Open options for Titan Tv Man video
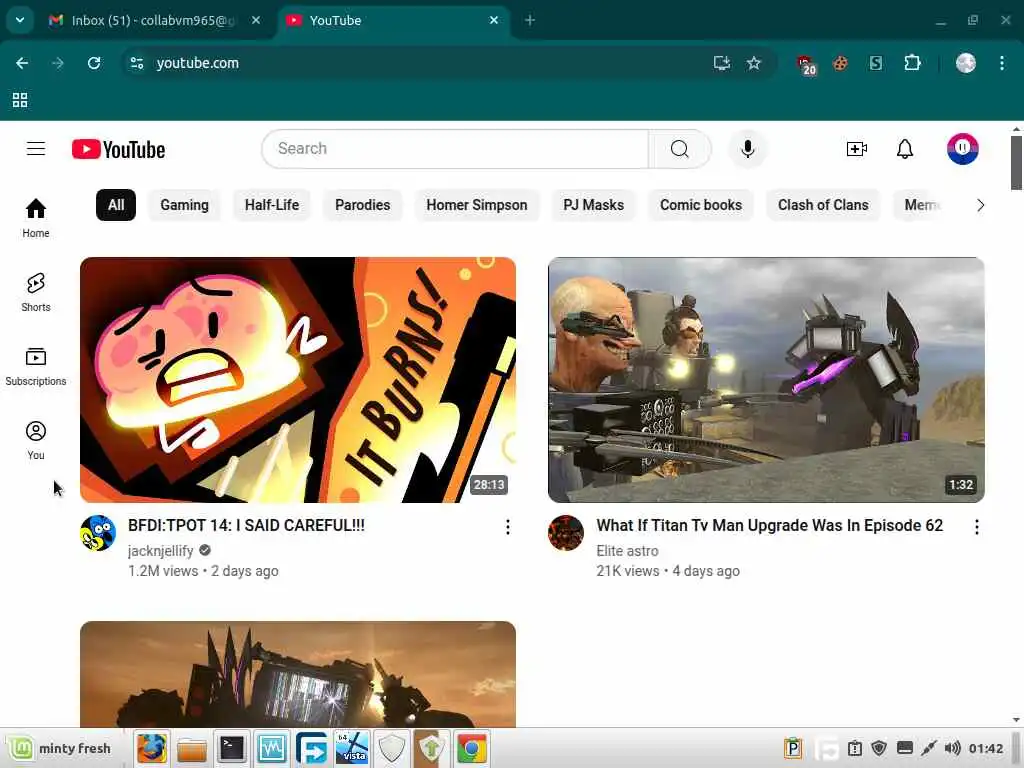The width and height of the screenshot is (1024, 768). click(x=976, y=527)
